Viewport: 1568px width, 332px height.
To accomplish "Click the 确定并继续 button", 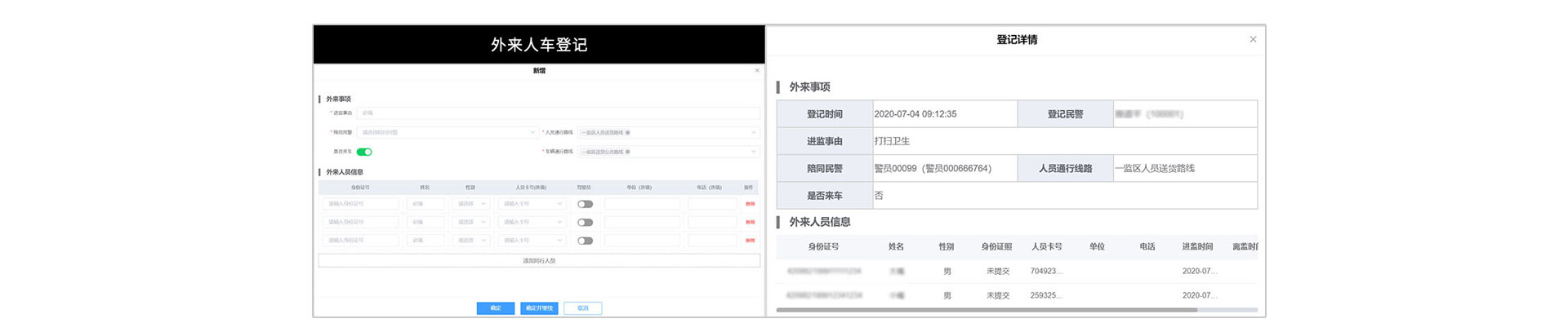I will click(539, 308).
